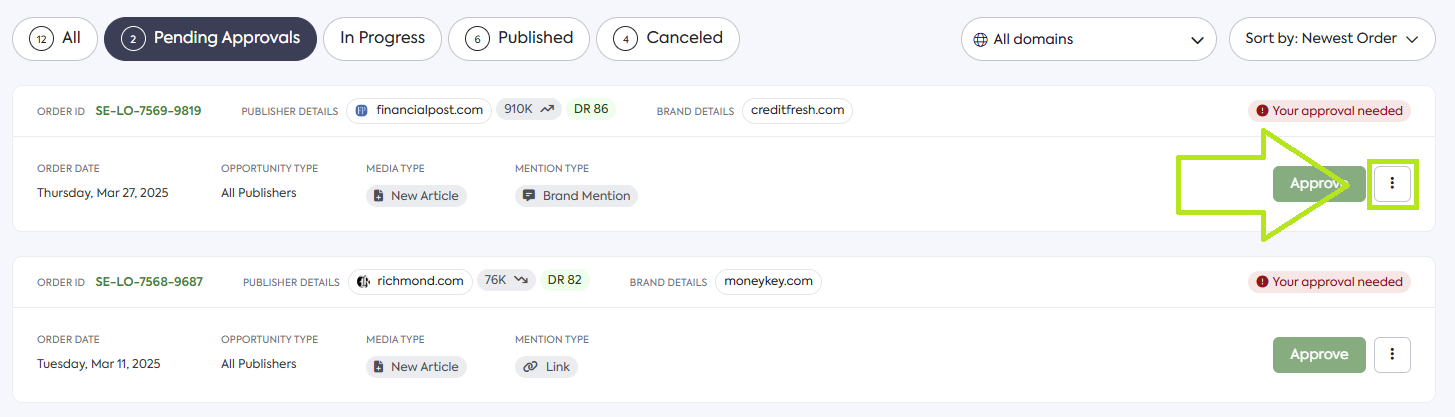Screen dimensions: 1455x417
Task: Click the creditfresh.com brand chip
Action: [797, 110]
